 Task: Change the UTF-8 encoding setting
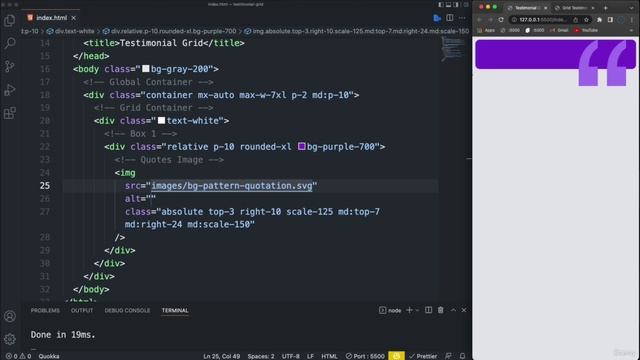click(291, 356)
